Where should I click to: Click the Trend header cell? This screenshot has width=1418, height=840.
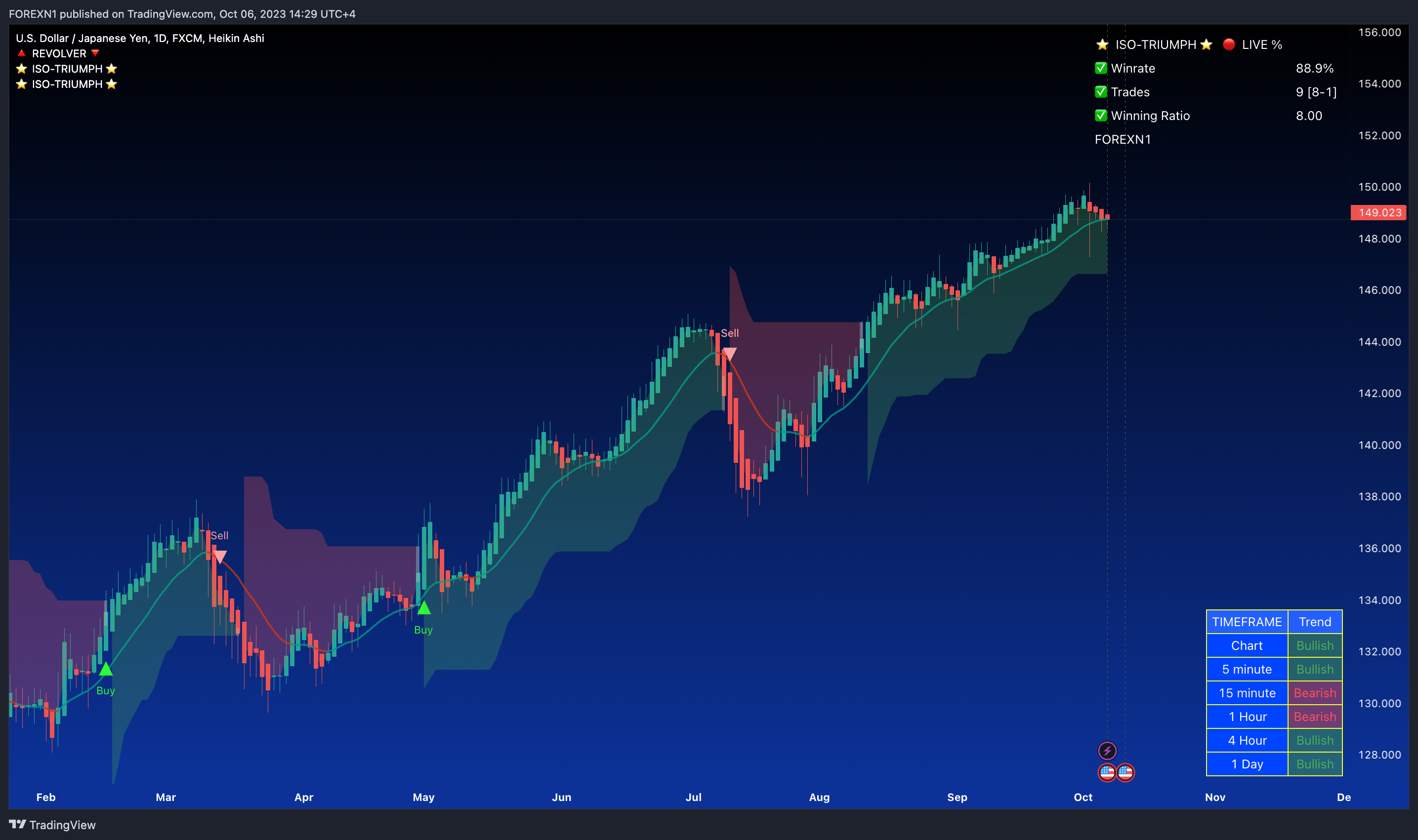[x=1315, y=622]
